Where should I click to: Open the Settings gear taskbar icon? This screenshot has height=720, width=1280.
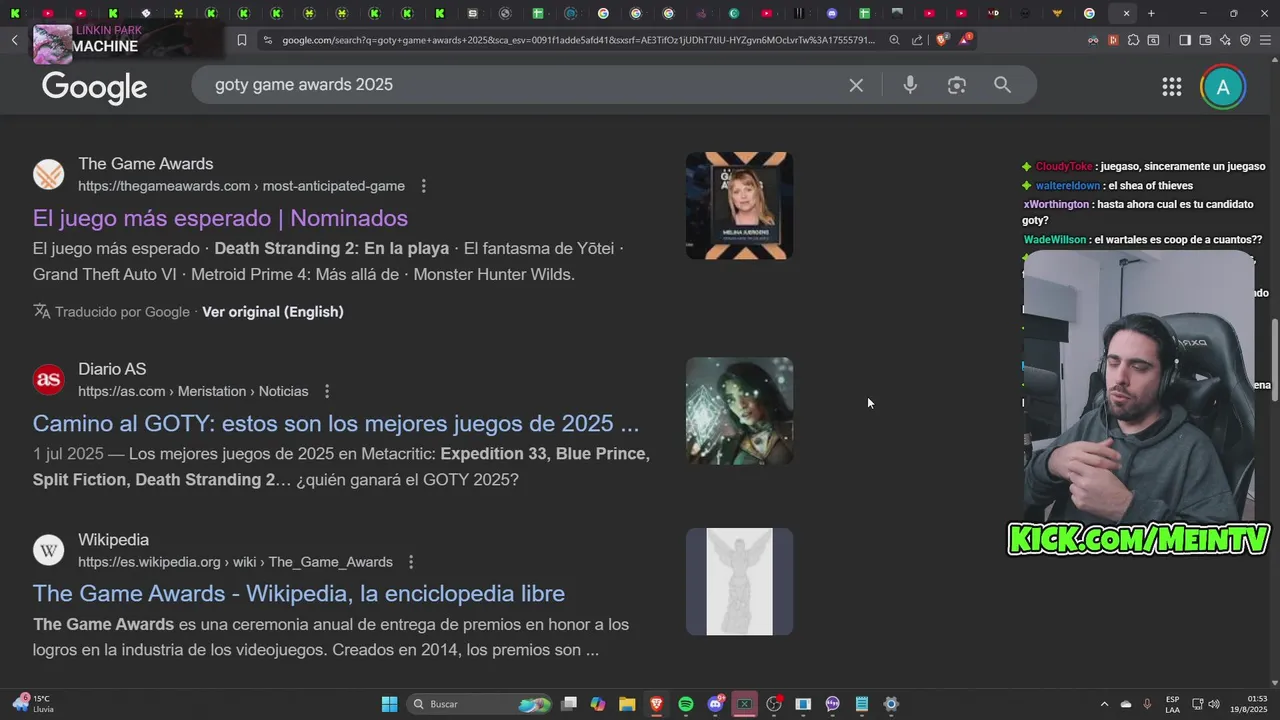891,704
